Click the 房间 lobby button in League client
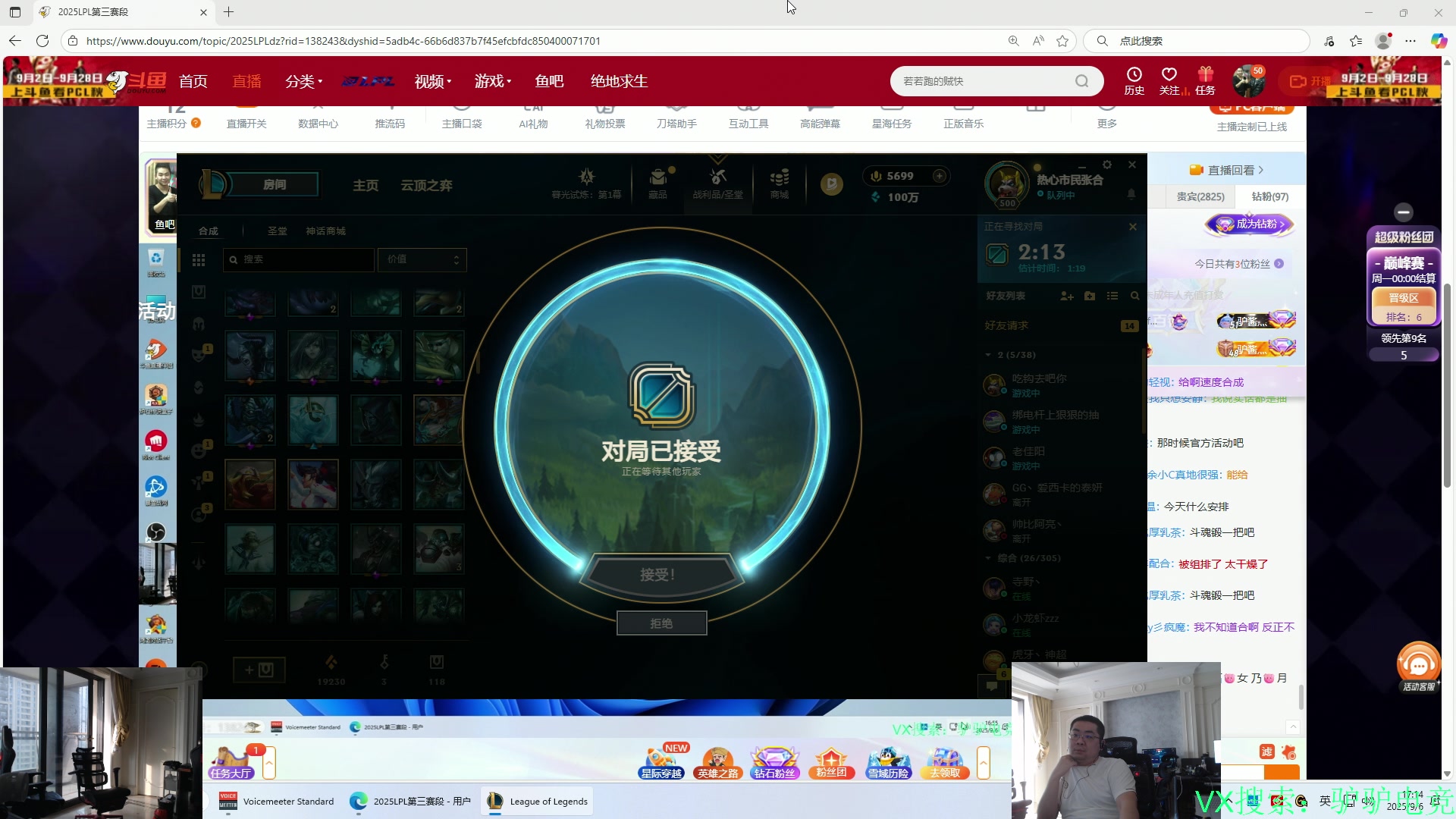The image size is (1456, 819). [x=275, y=184]
